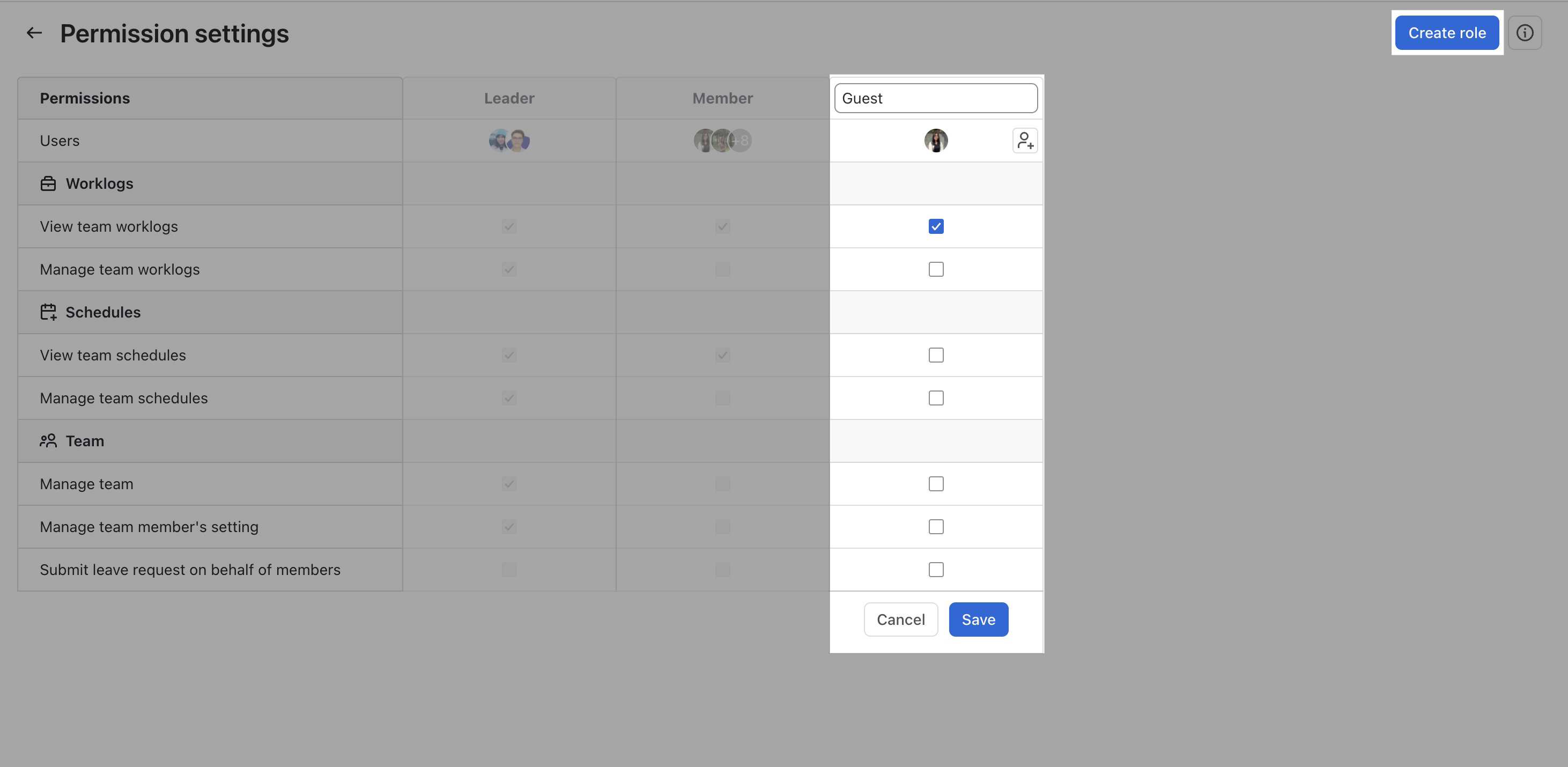The width and height of the screenshot is (1568, 767).
Task: Click the Worklogs briefcase icon
Action: point(48,184)
